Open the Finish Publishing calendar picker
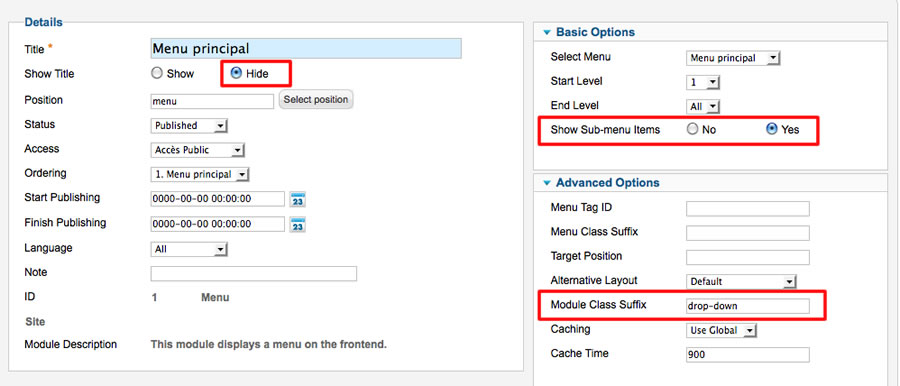Image resolution: width=900 pixels, height=386 pixels. click(297, 224)
